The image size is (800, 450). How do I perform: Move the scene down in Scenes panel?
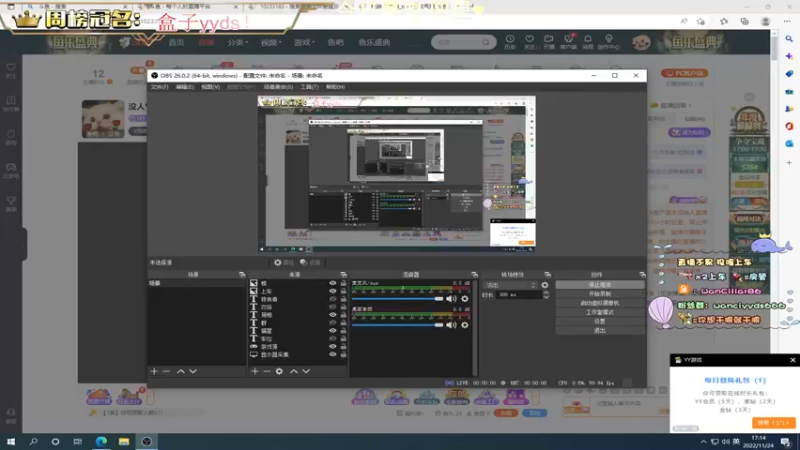(193, 371)
